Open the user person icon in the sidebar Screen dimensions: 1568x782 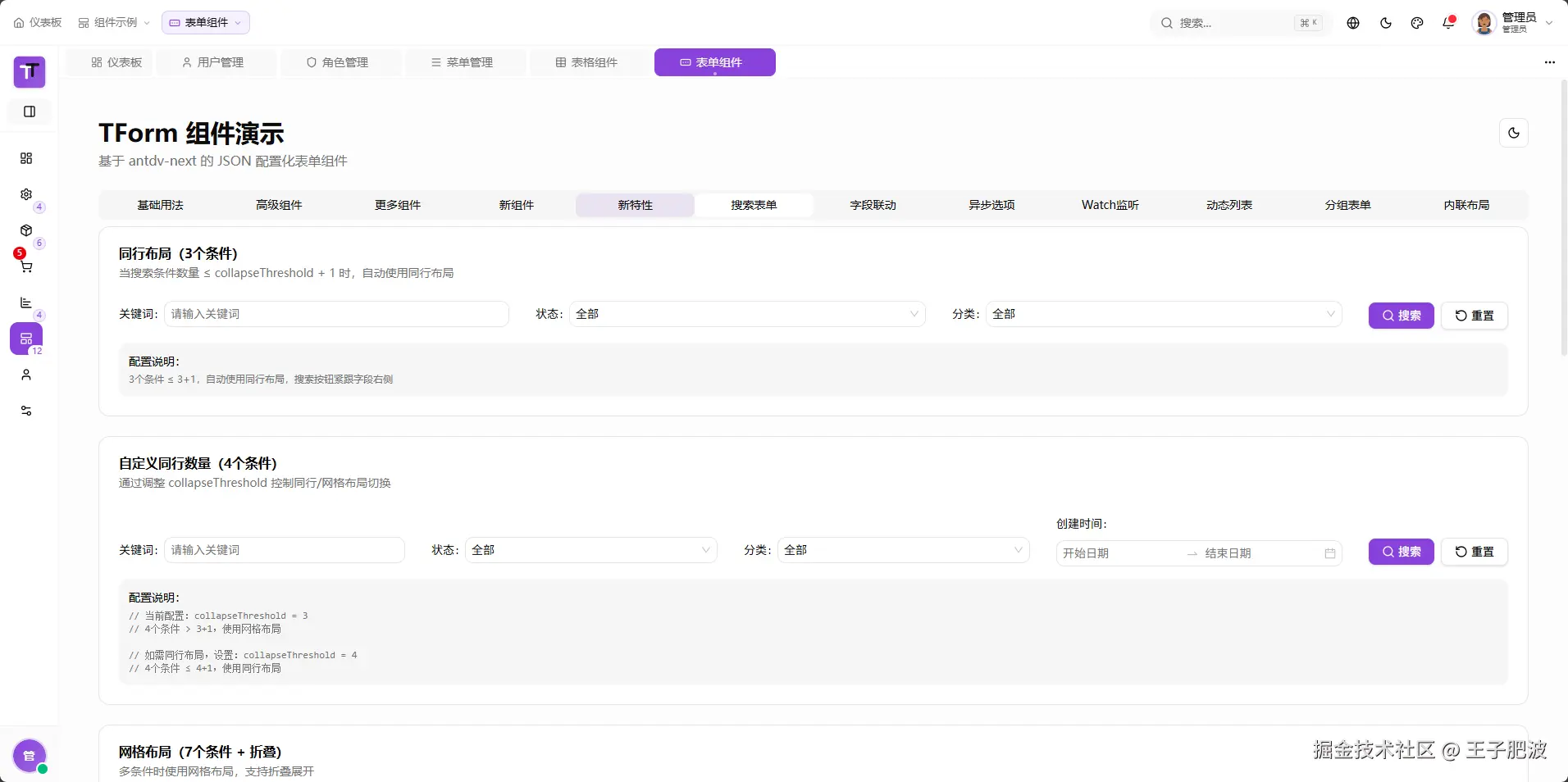click(26, 375)
